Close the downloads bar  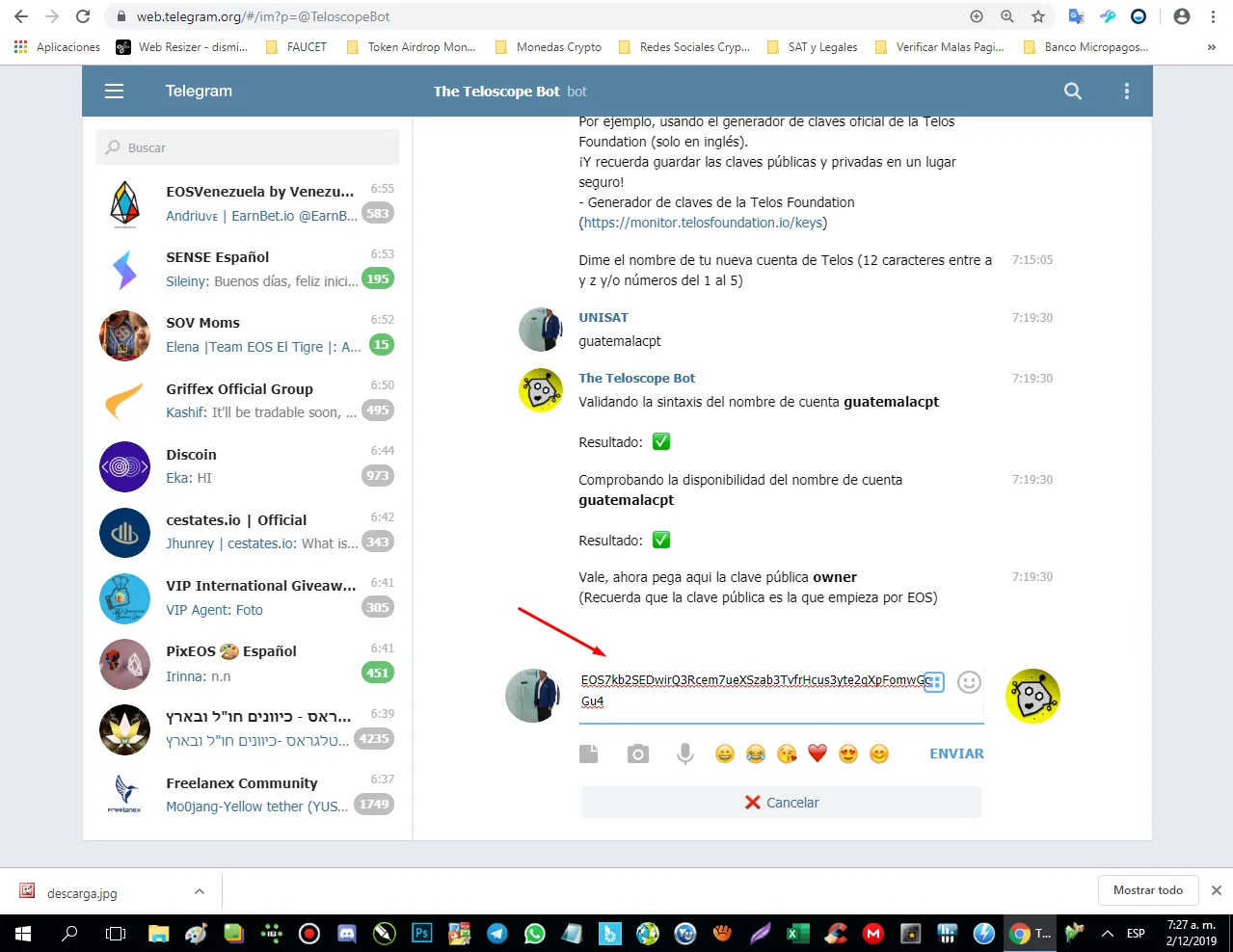point(1217,890)
